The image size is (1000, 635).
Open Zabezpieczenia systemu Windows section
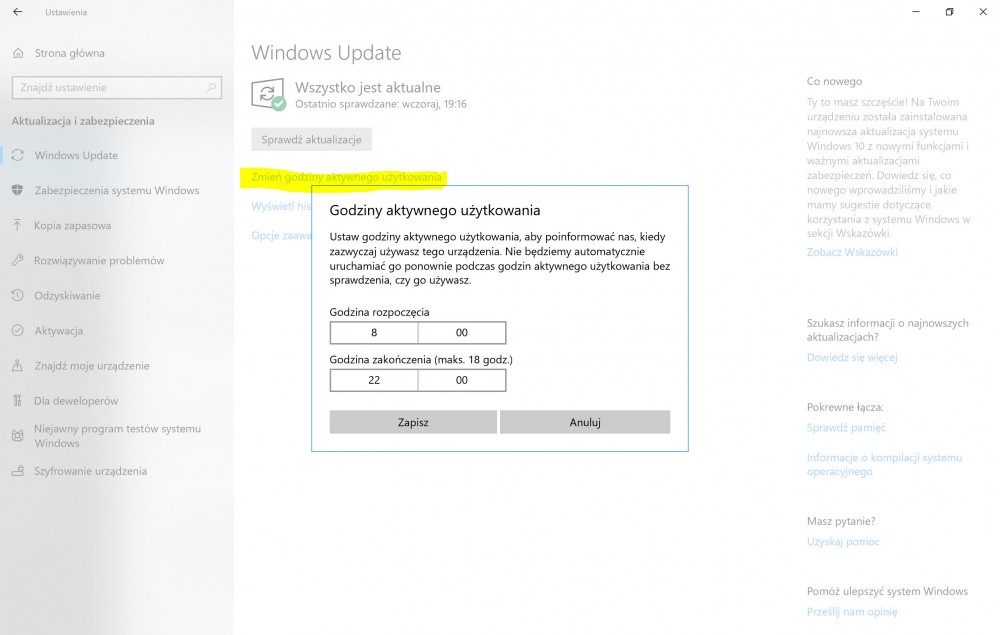(117, 190)
